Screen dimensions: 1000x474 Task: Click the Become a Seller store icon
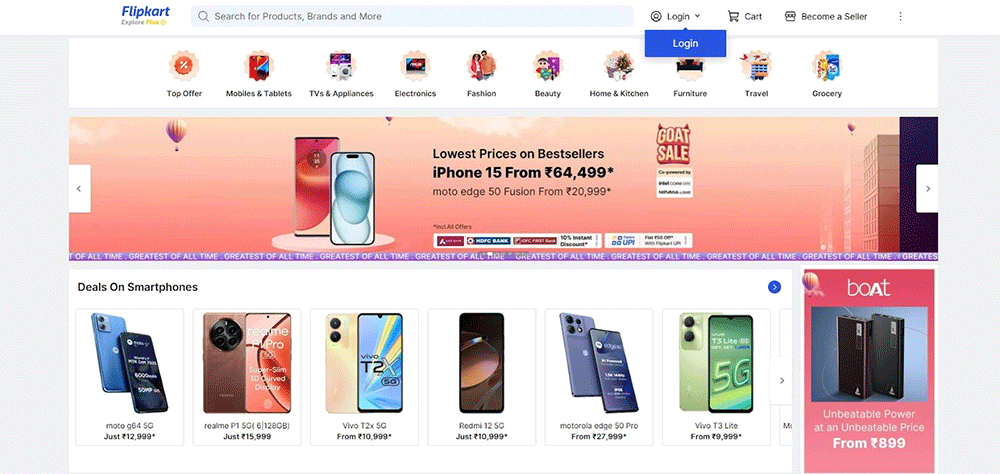(790, 16)
